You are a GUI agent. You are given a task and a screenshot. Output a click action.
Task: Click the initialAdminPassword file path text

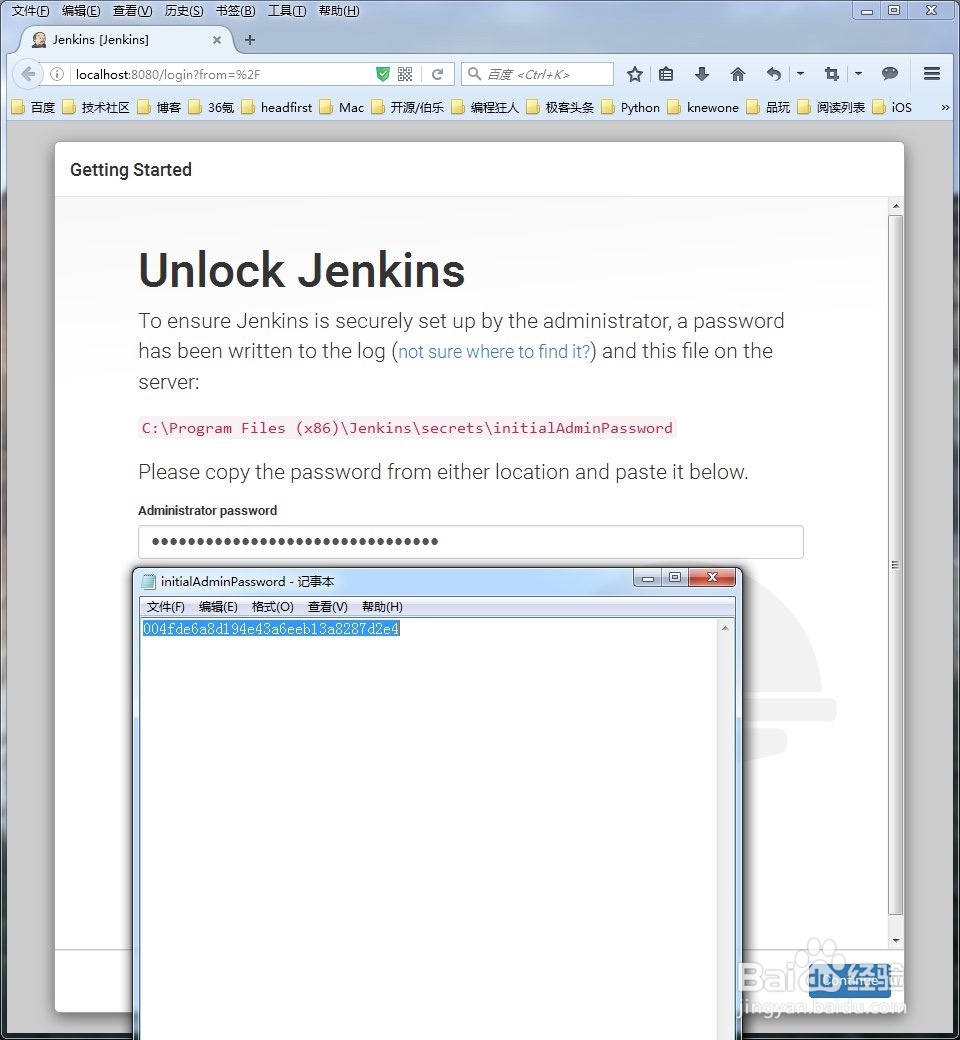pyautogui.click(x=407, y=428)
